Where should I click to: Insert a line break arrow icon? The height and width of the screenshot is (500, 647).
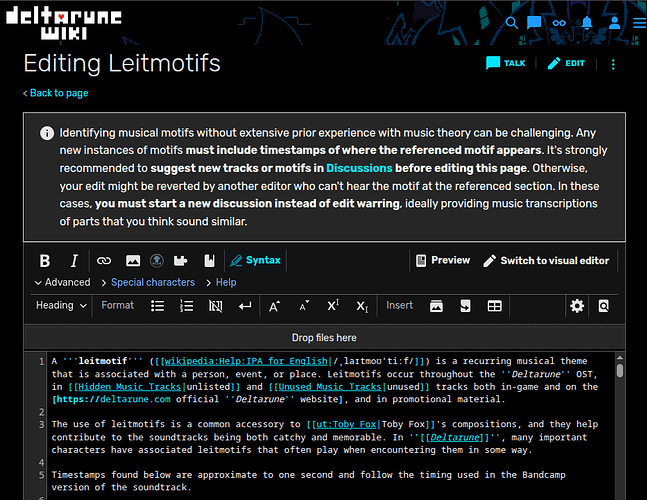point(245,306)
